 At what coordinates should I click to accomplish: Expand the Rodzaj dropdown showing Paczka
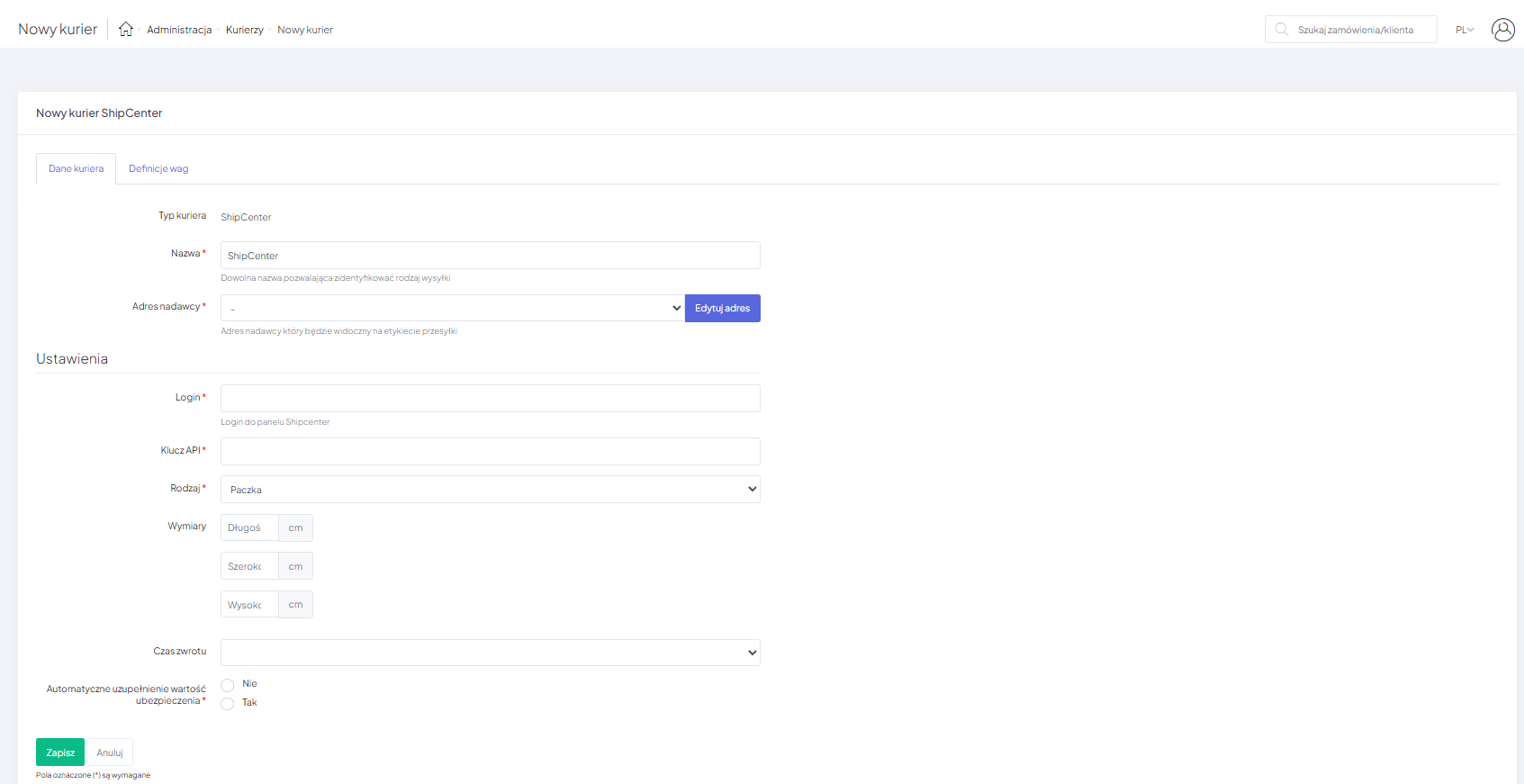point(490,490)
